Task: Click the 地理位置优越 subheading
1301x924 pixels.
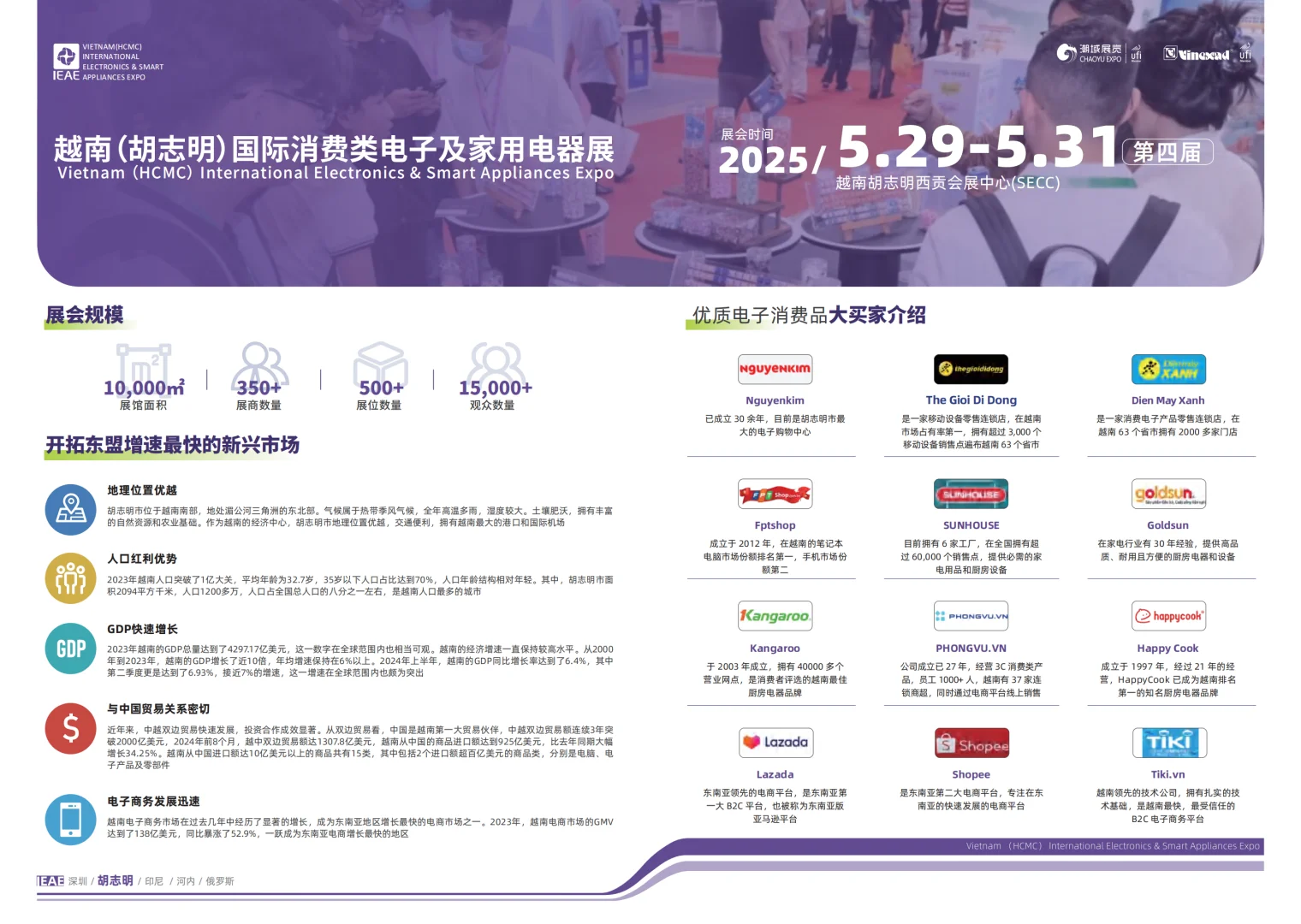Action: [142, 490]
